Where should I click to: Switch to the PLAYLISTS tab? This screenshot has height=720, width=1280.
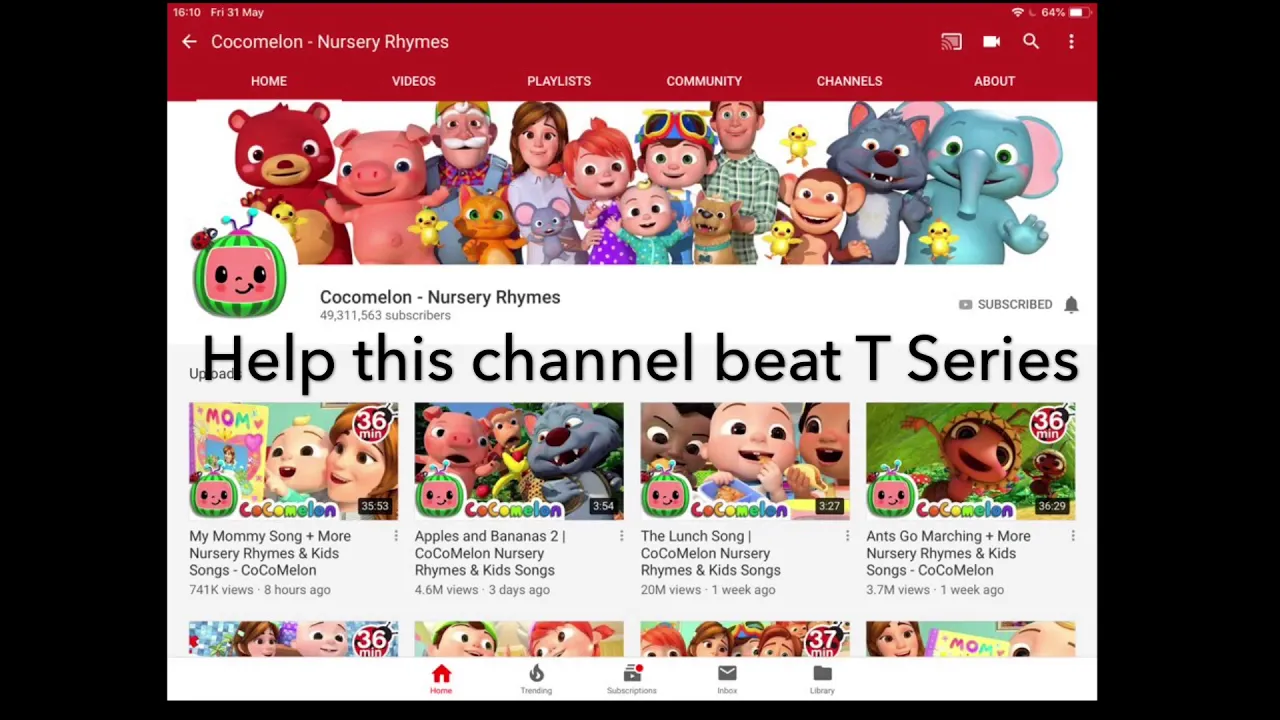click(x=559, y=81)
